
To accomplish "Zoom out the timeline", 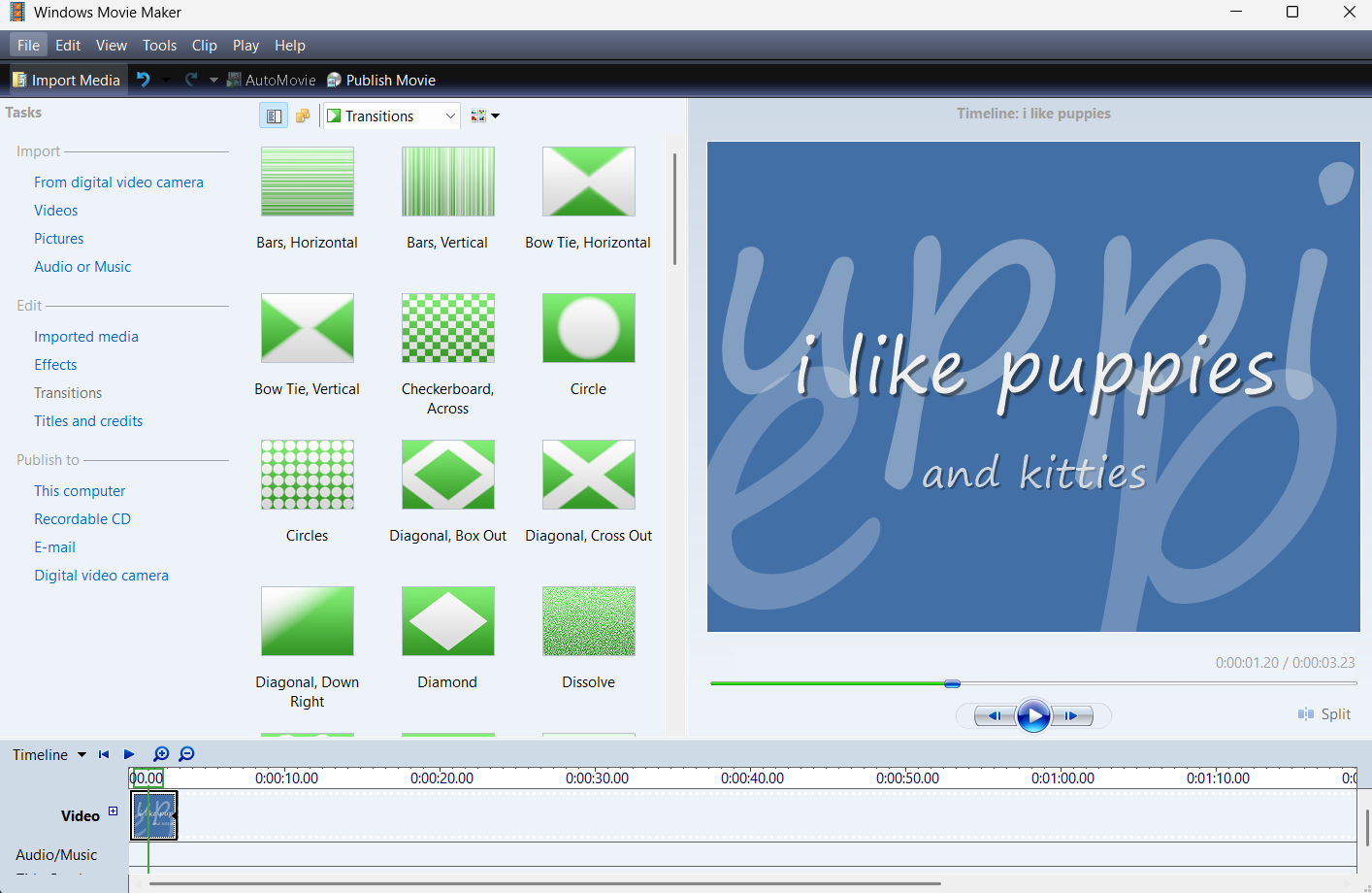I will tap(187, 754).
